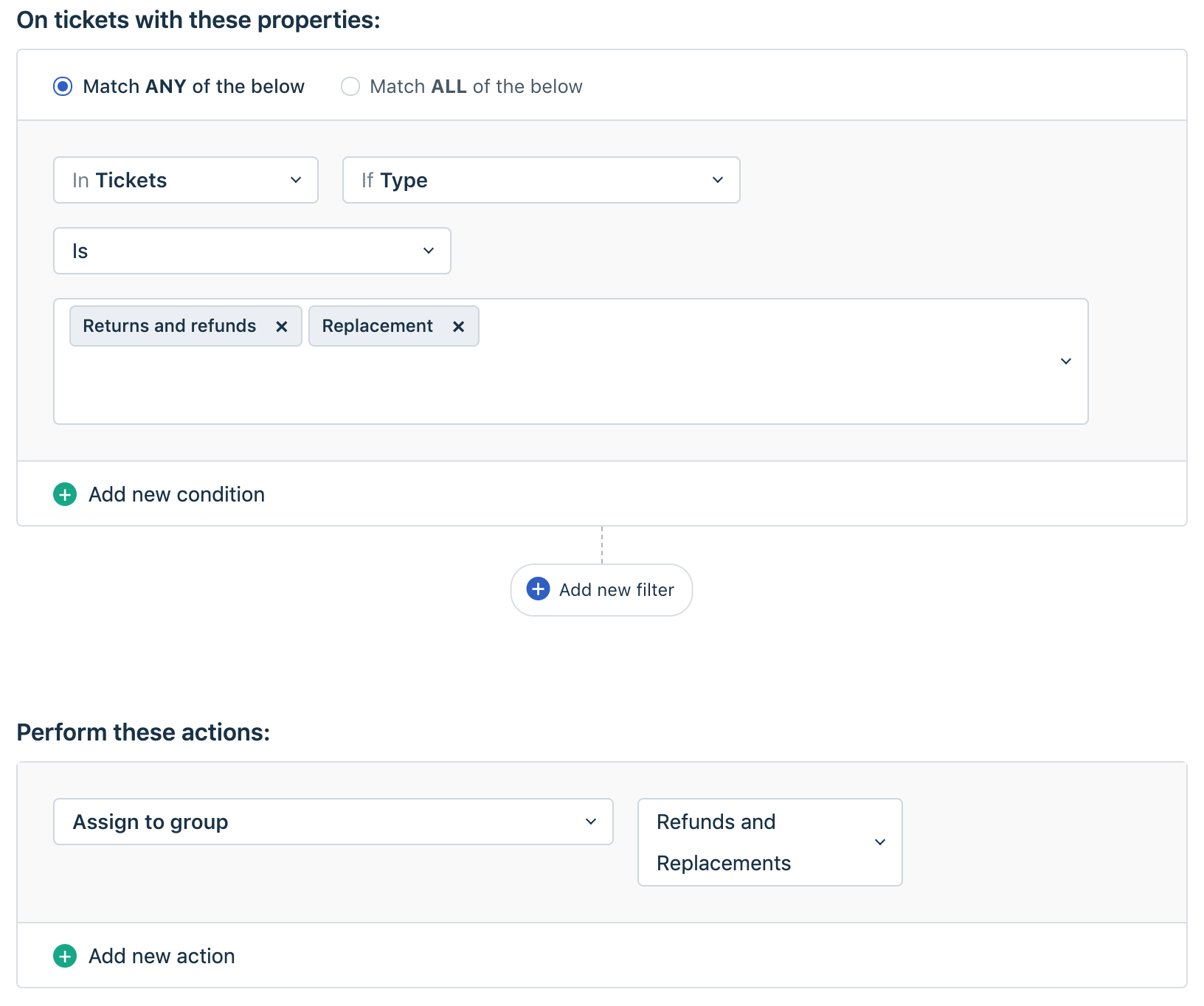Remove the Returns and refunds tag
This screenshot has width=1204, height=1006.
point(281,327)
